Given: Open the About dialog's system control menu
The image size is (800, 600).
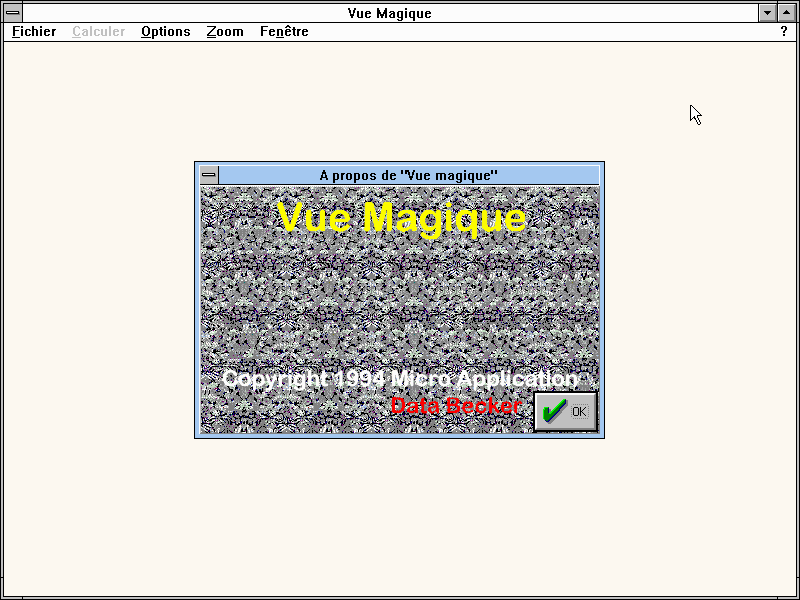Looking at the screenshot, I should pyautogui.click(x=209, y=175).
